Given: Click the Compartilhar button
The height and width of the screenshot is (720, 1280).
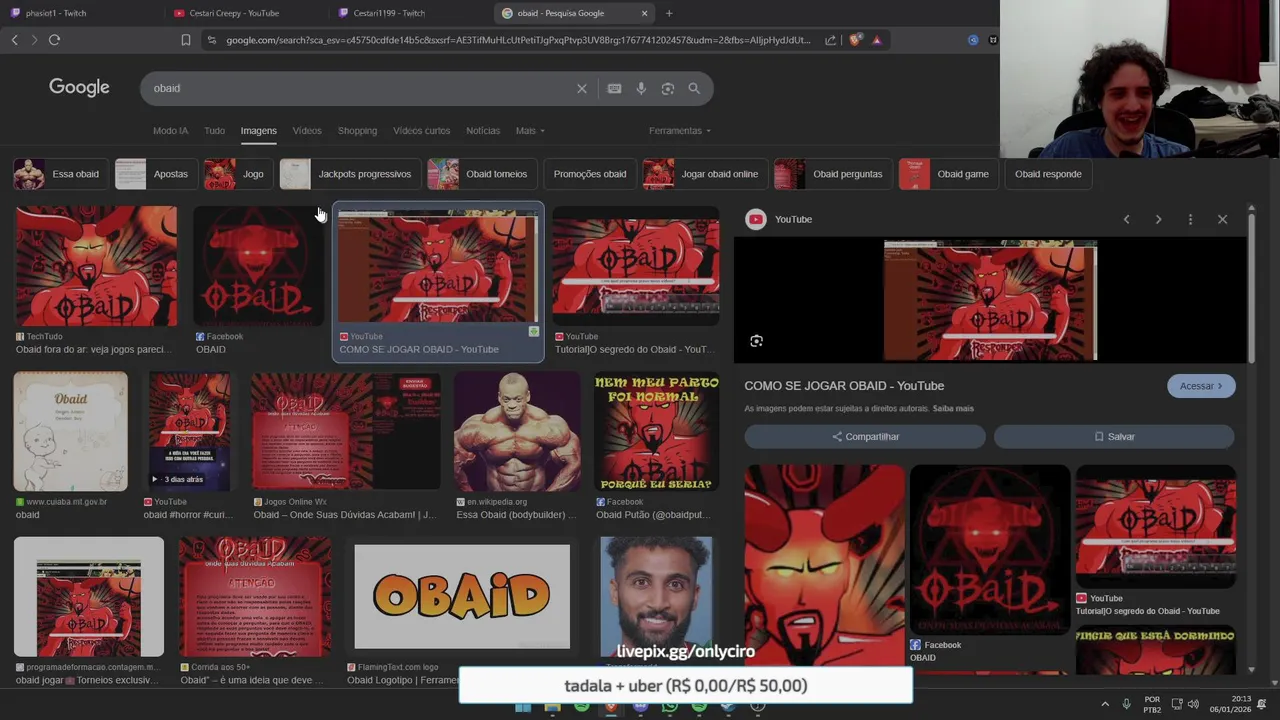Looking at the screenshot, I should [x=865, y=437].
